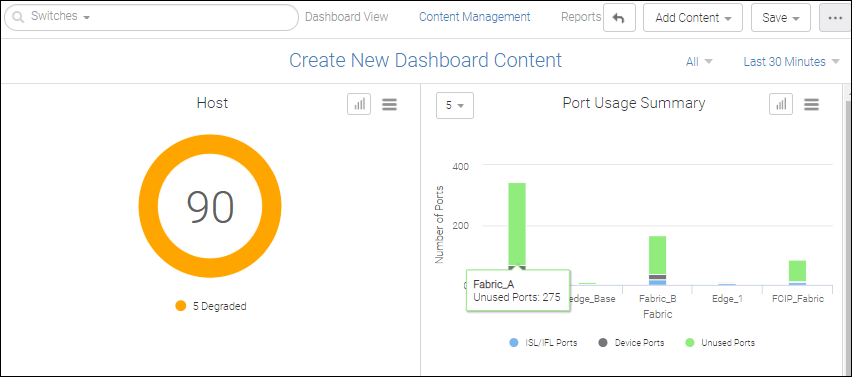
Task: Open the Save dropdown
Action: (781, 18)
